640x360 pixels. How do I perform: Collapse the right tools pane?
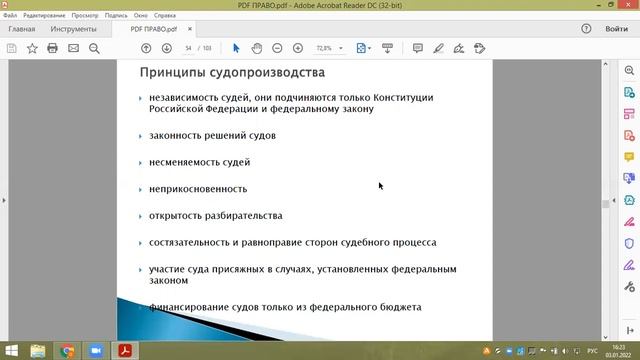(x=614, y=200)
